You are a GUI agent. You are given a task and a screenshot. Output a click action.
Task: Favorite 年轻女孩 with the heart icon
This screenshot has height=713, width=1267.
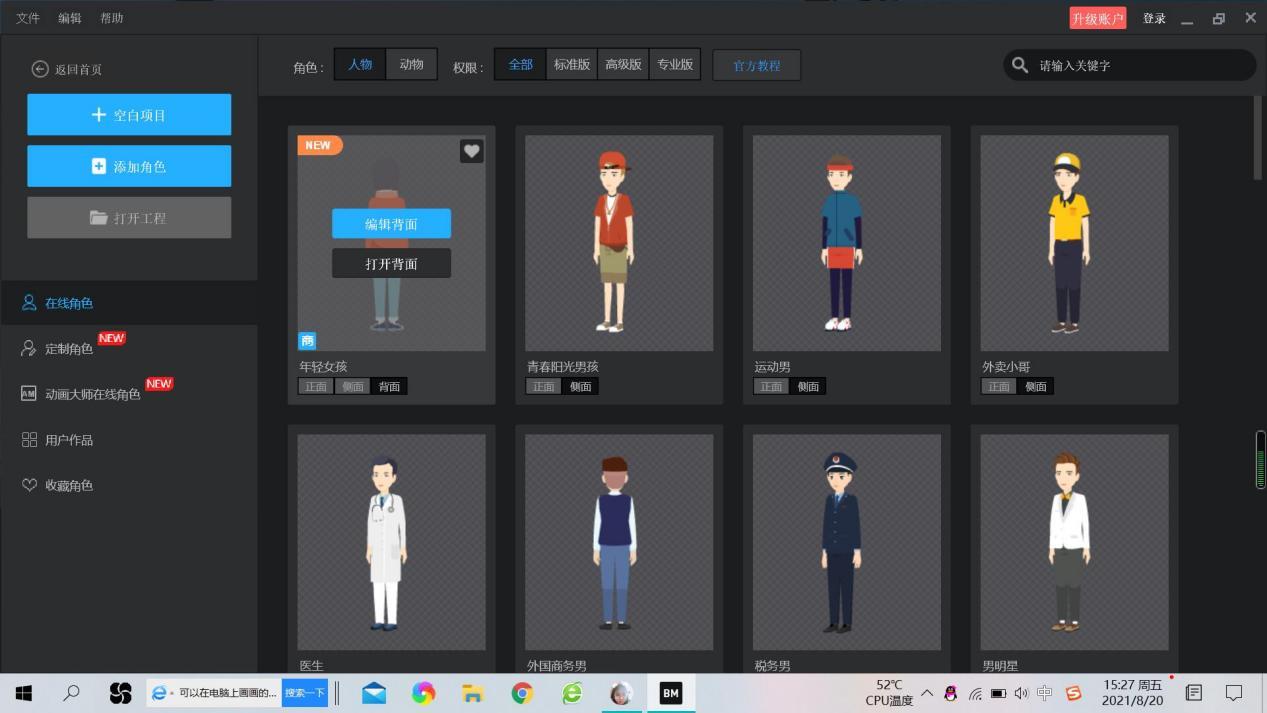pyautogui.click(x=472, y=150)
